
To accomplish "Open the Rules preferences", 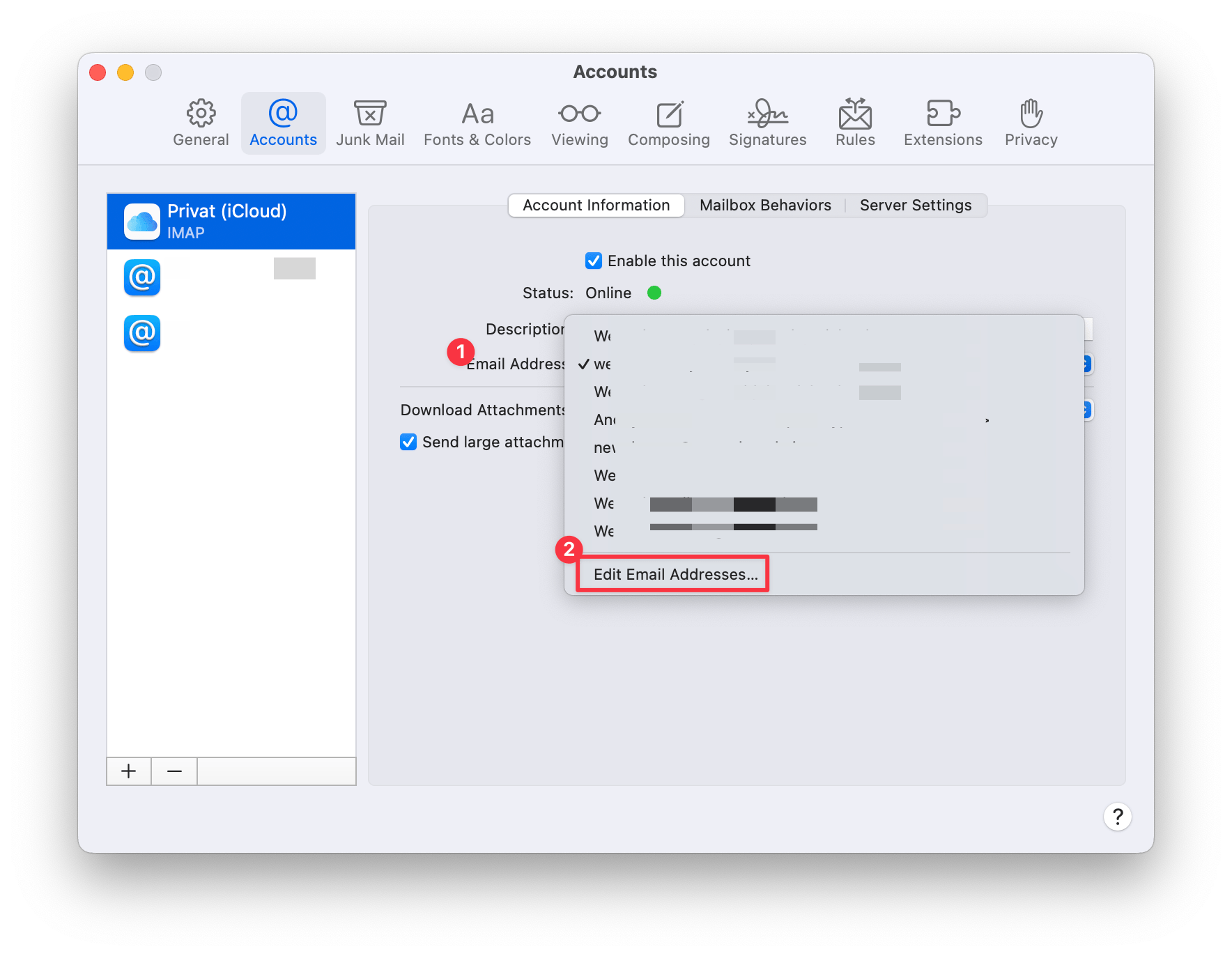I will (854, 123).
